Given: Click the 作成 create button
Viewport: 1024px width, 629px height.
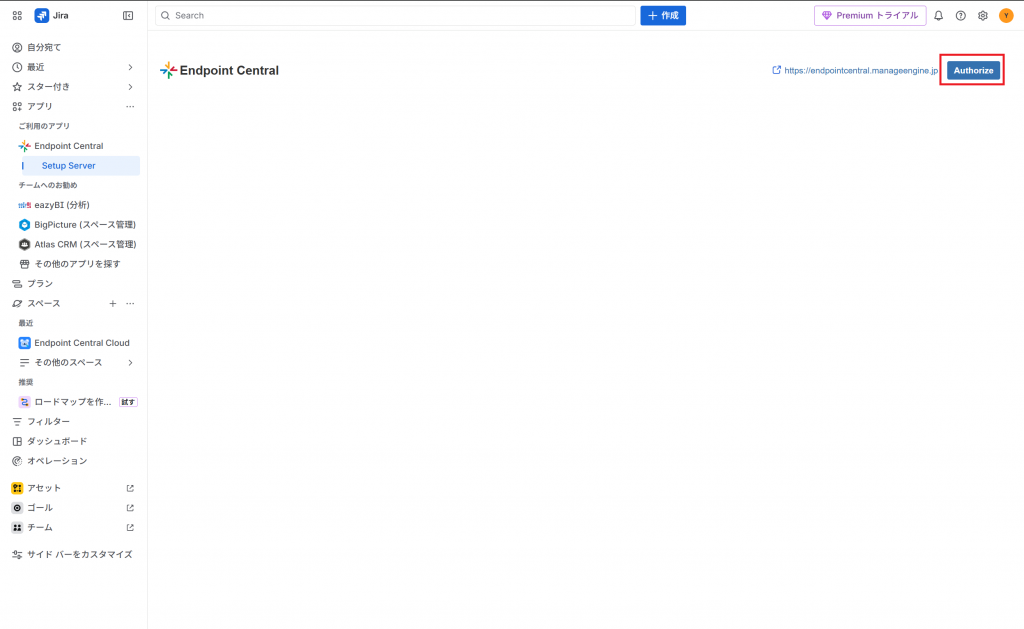Looking at the screenshot, I should (663, 16).
